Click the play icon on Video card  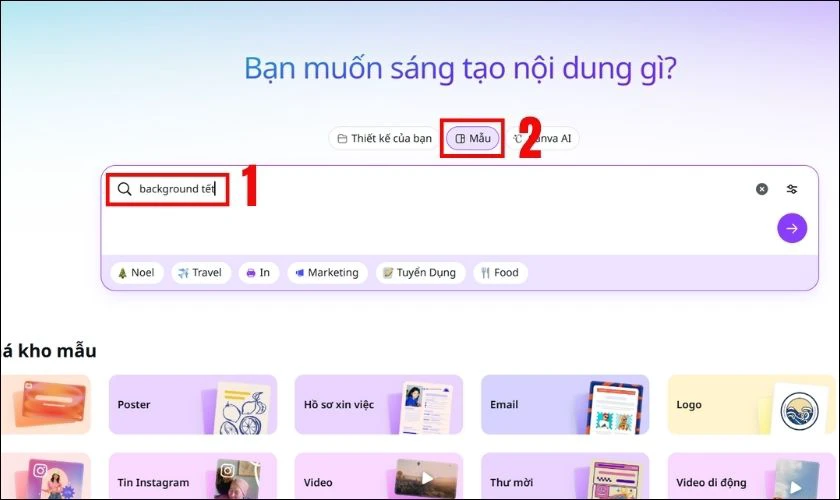[x=427, y=478]
